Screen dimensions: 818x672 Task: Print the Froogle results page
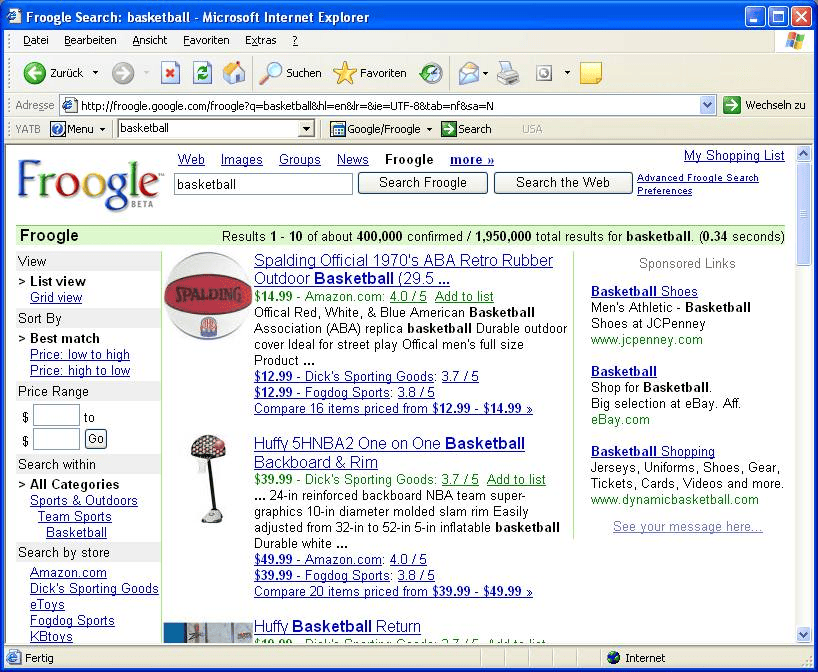508,73
